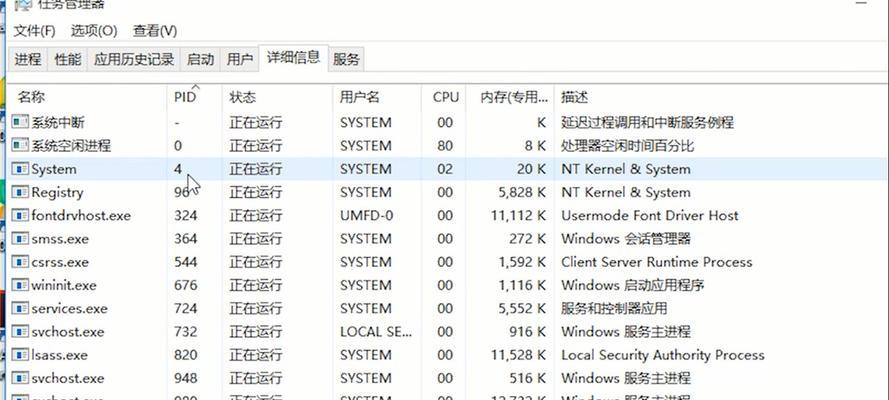The height and width of the screenshot is (400, 889).
Task: Switch to the 服务 tab
Action: click(x=346, y=59)
